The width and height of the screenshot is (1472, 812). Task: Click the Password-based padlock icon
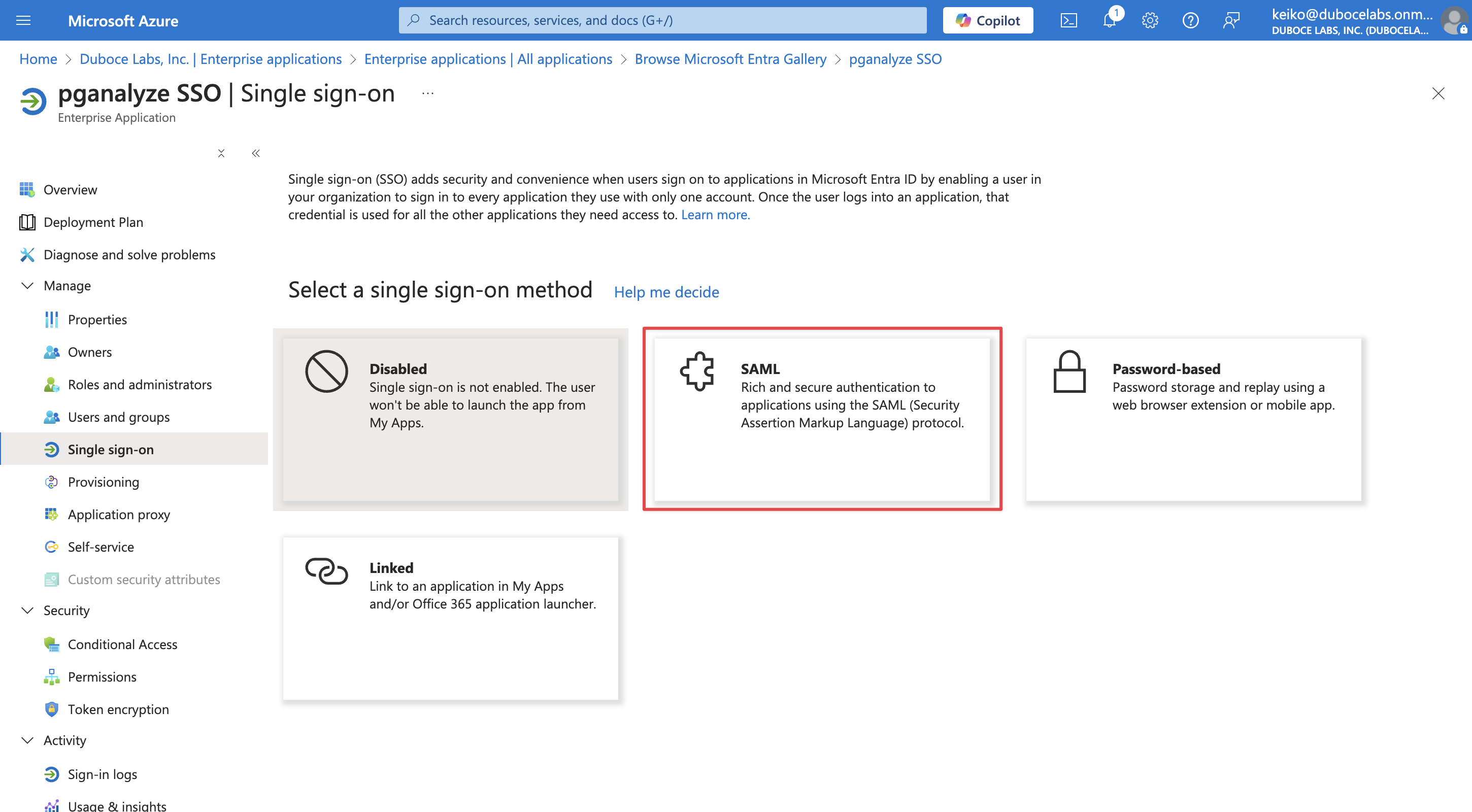tap(1069, 371)
